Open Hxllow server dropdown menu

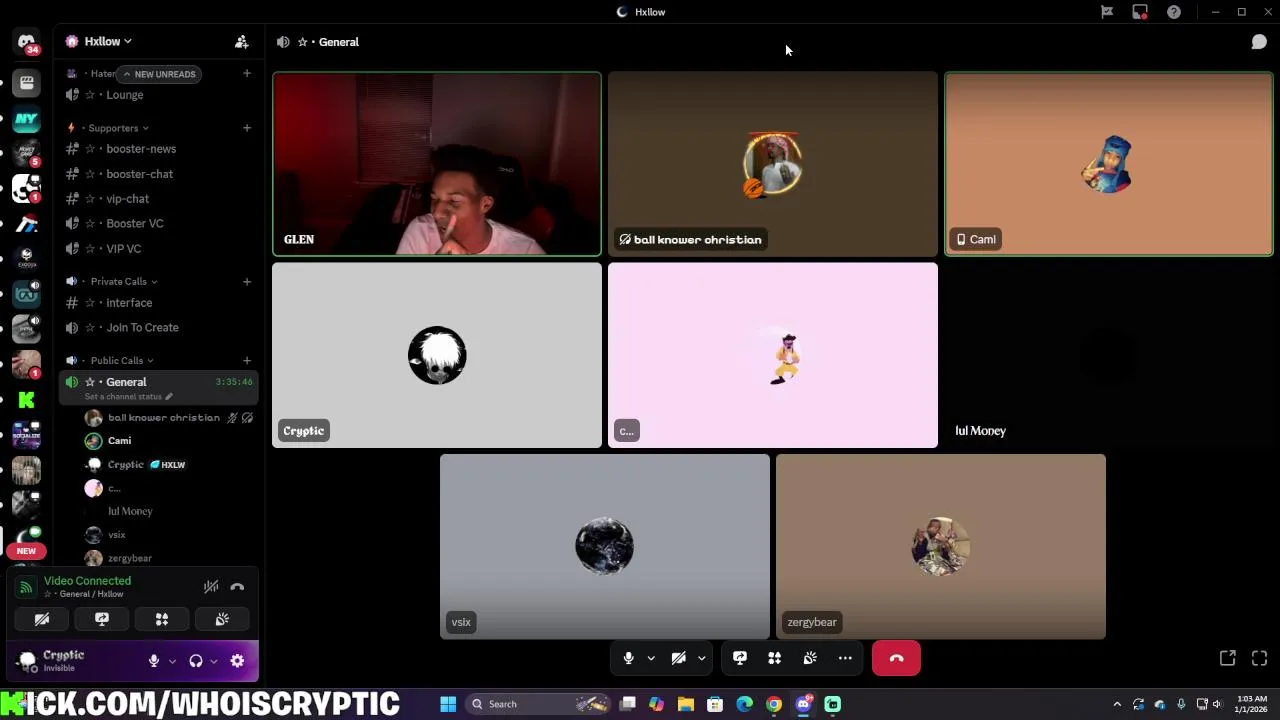click(108, 42)
